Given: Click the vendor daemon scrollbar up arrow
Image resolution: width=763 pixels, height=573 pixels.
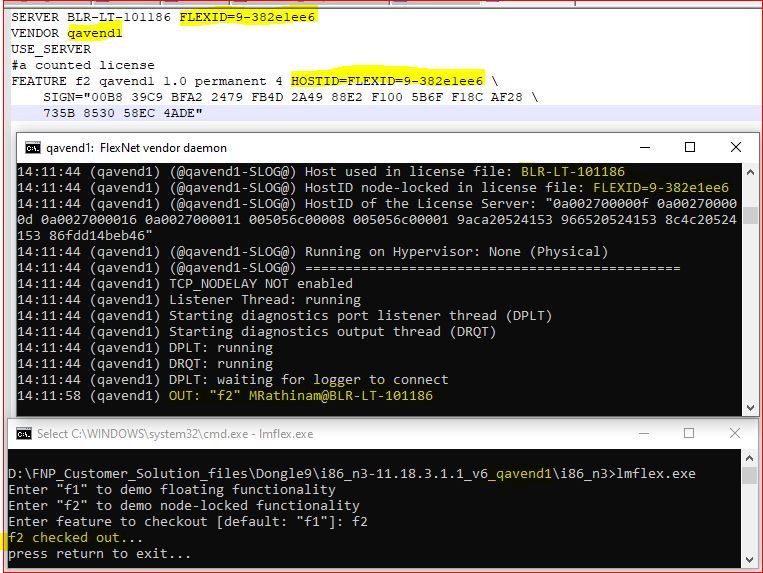Looking at the screenshot, I should (x=750, y=172).
